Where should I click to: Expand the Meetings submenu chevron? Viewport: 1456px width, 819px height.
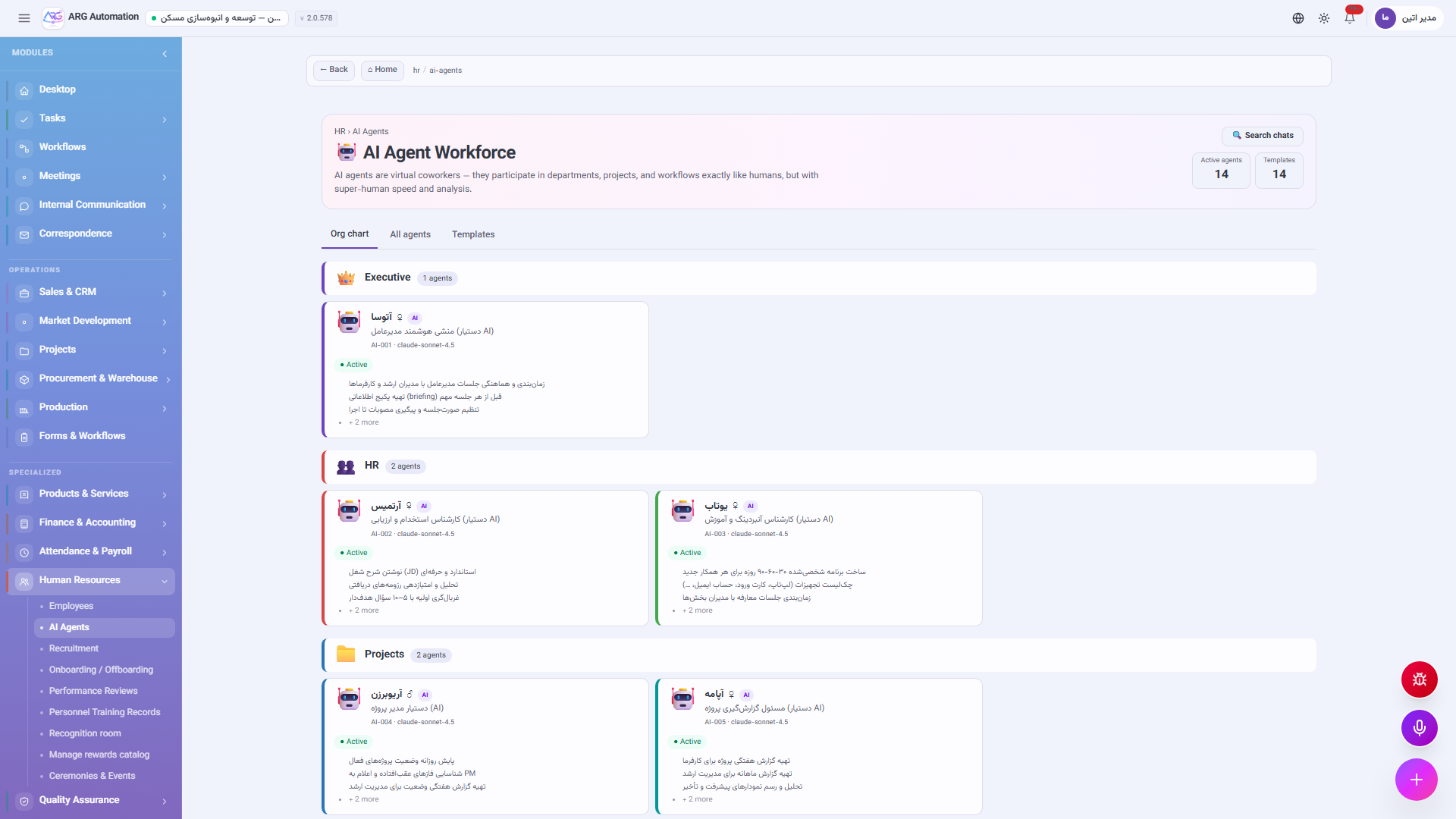coord(164,177)
